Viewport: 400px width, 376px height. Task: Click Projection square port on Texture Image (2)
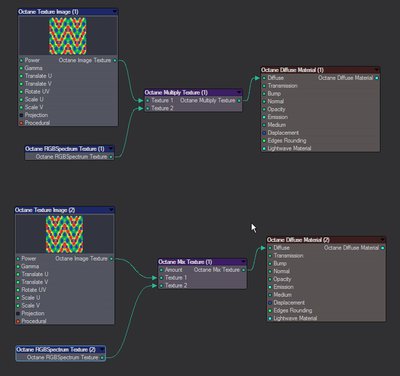pyautogui.click(x=18, y=313)
